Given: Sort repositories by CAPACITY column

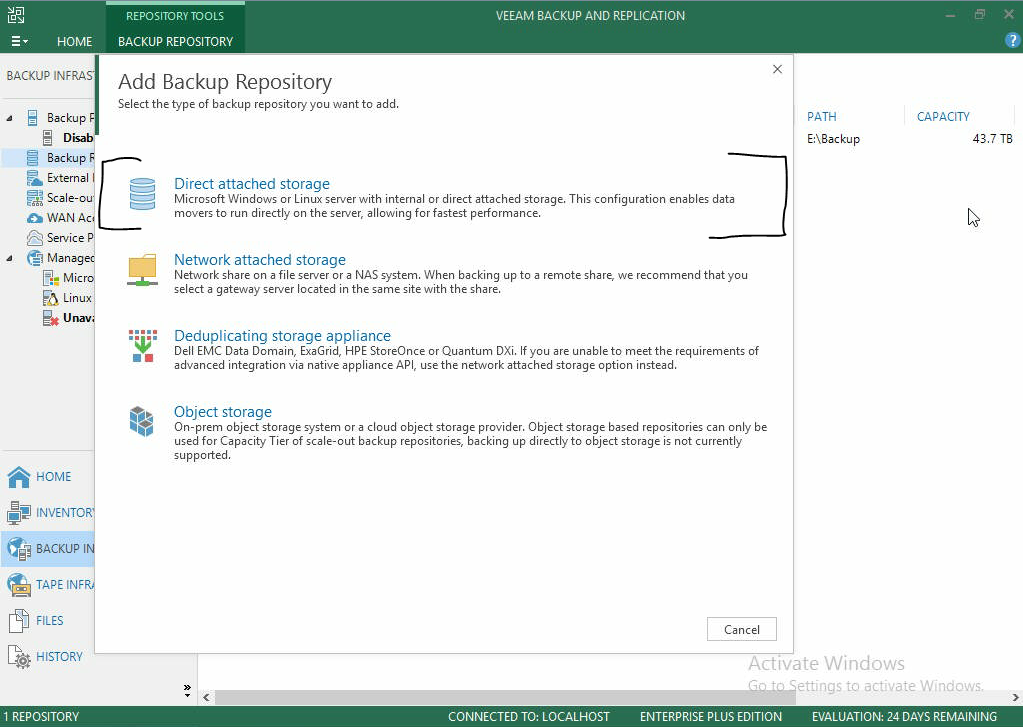Looking at the screenshot, I should point(943,117).
